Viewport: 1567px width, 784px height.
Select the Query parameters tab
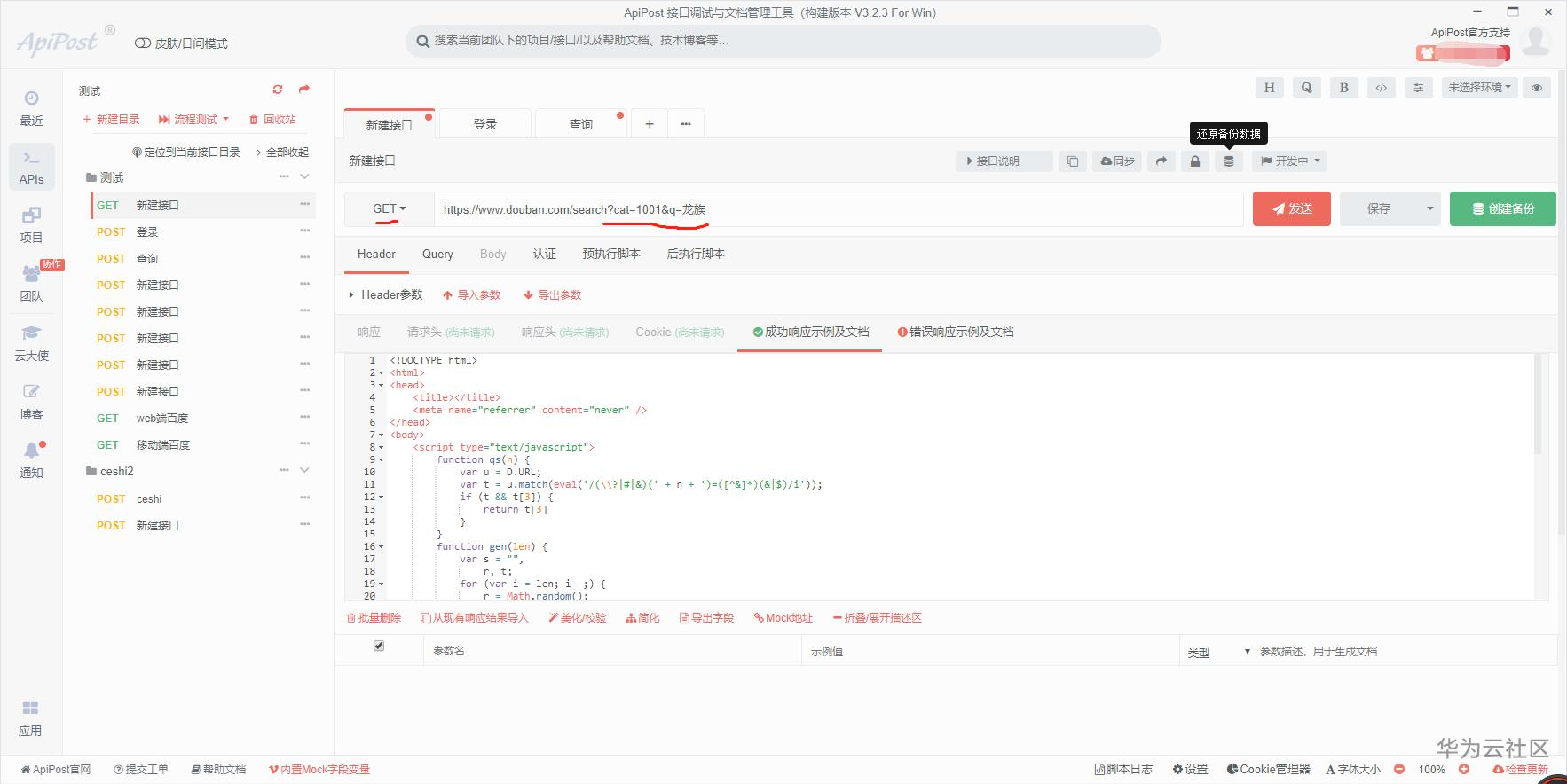coord(437,255)
